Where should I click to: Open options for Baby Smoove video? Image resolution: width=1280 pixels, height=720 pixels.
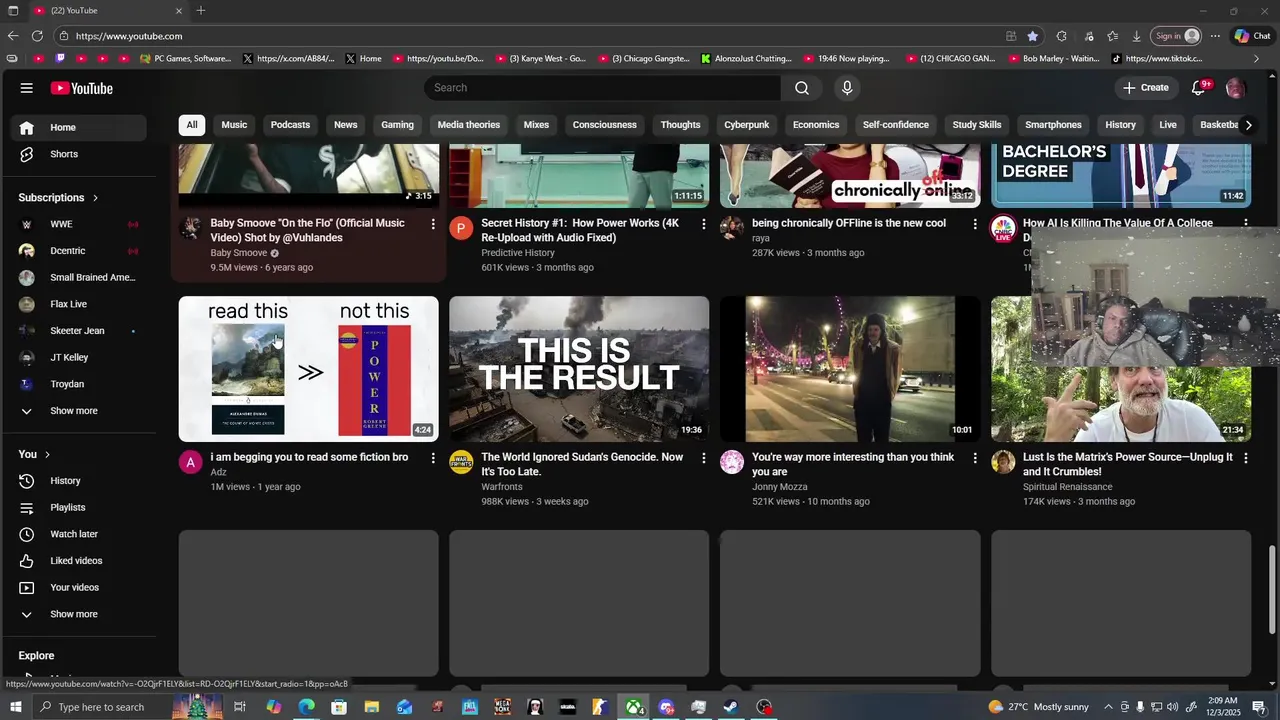[x=433, y=224]
